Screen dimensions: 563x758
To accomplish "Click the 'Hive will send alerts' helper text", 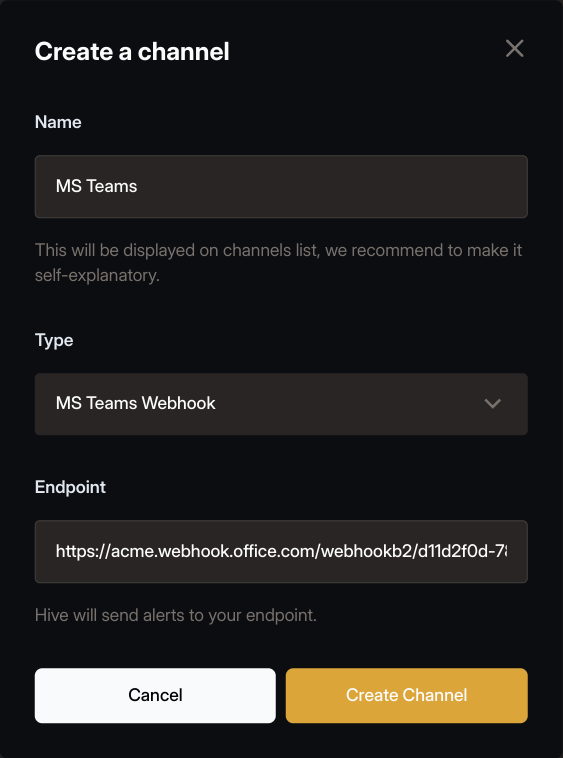I will 176,615.
